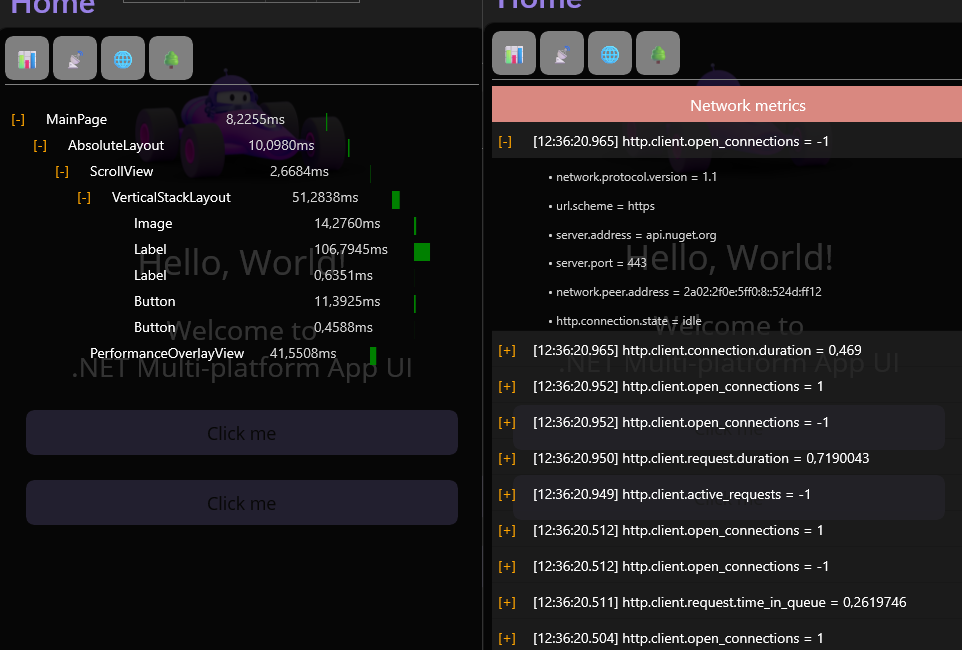The image size is (962, 650).
Task: Click the http.connection.state = idle detail
Action: 625,321
